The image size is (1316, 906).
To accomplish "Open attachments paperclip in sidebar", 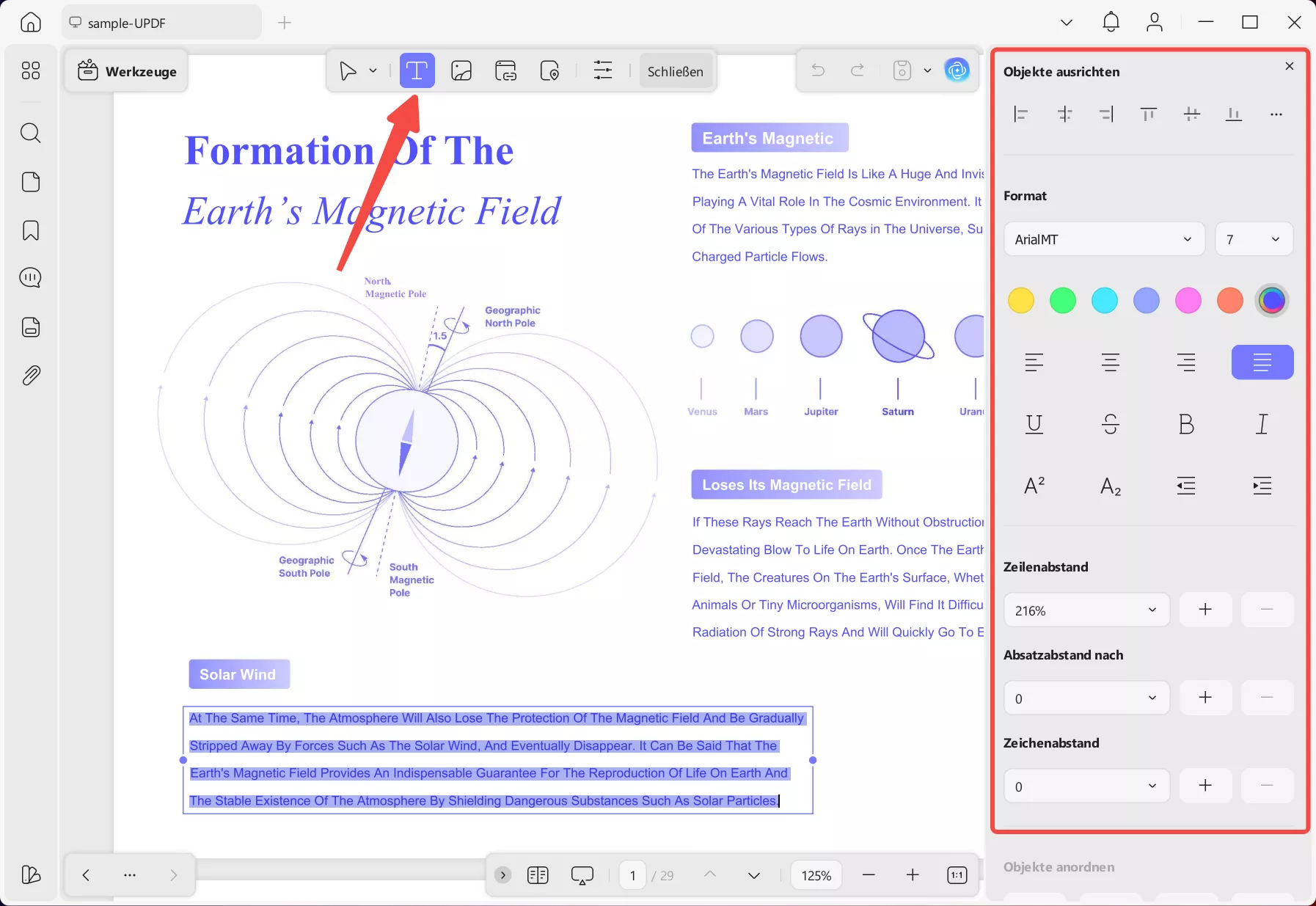I will tap(31, 376).
